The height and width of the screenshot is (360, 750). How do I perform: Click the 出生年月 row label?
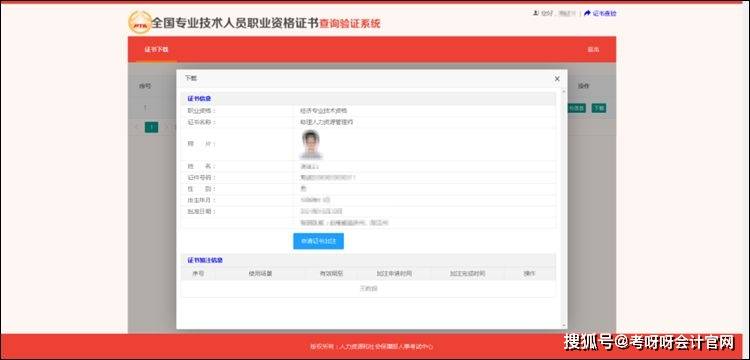point(201,200)
